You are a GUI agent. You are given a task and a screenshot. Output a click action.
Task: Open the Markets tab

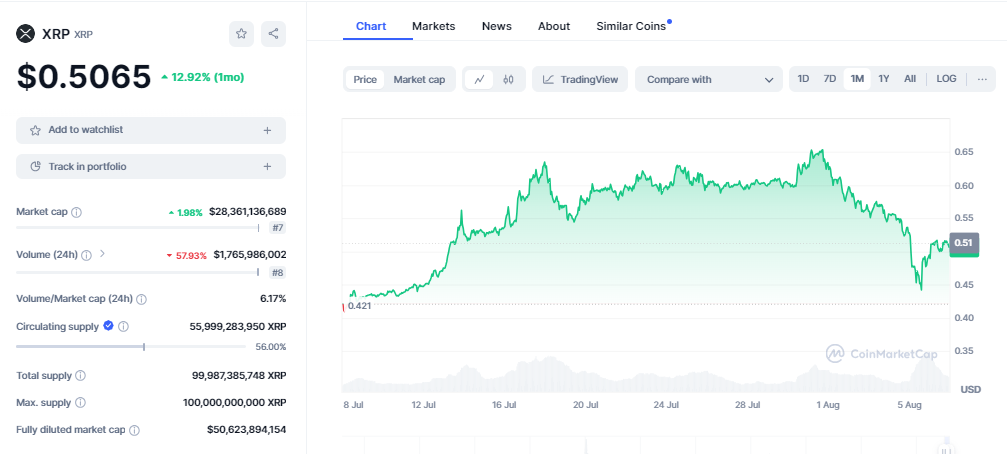433,26
